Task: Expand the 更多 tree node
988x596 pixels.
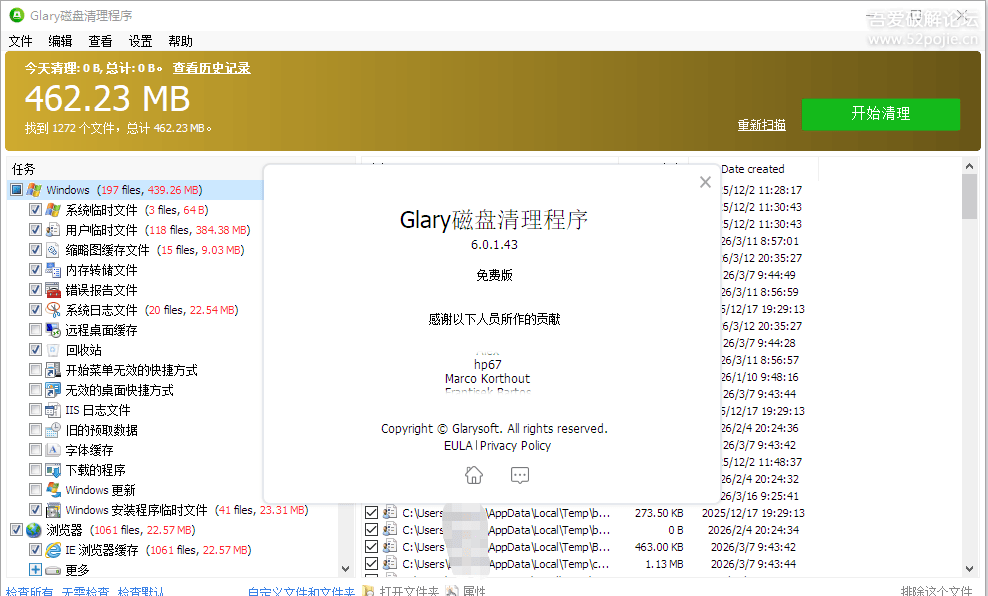Action: tap(36, 570)
